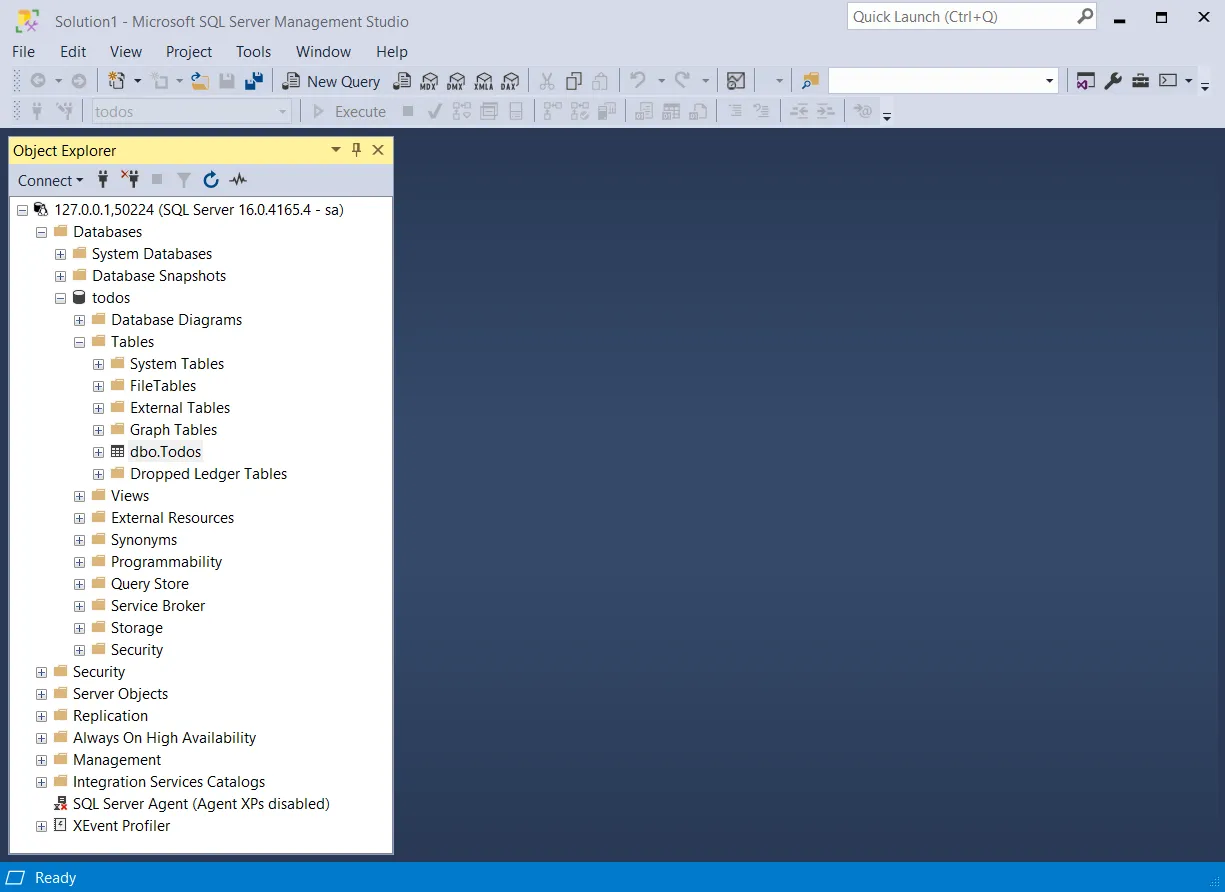Refresh the Object Explorer tree

(210, 180)
